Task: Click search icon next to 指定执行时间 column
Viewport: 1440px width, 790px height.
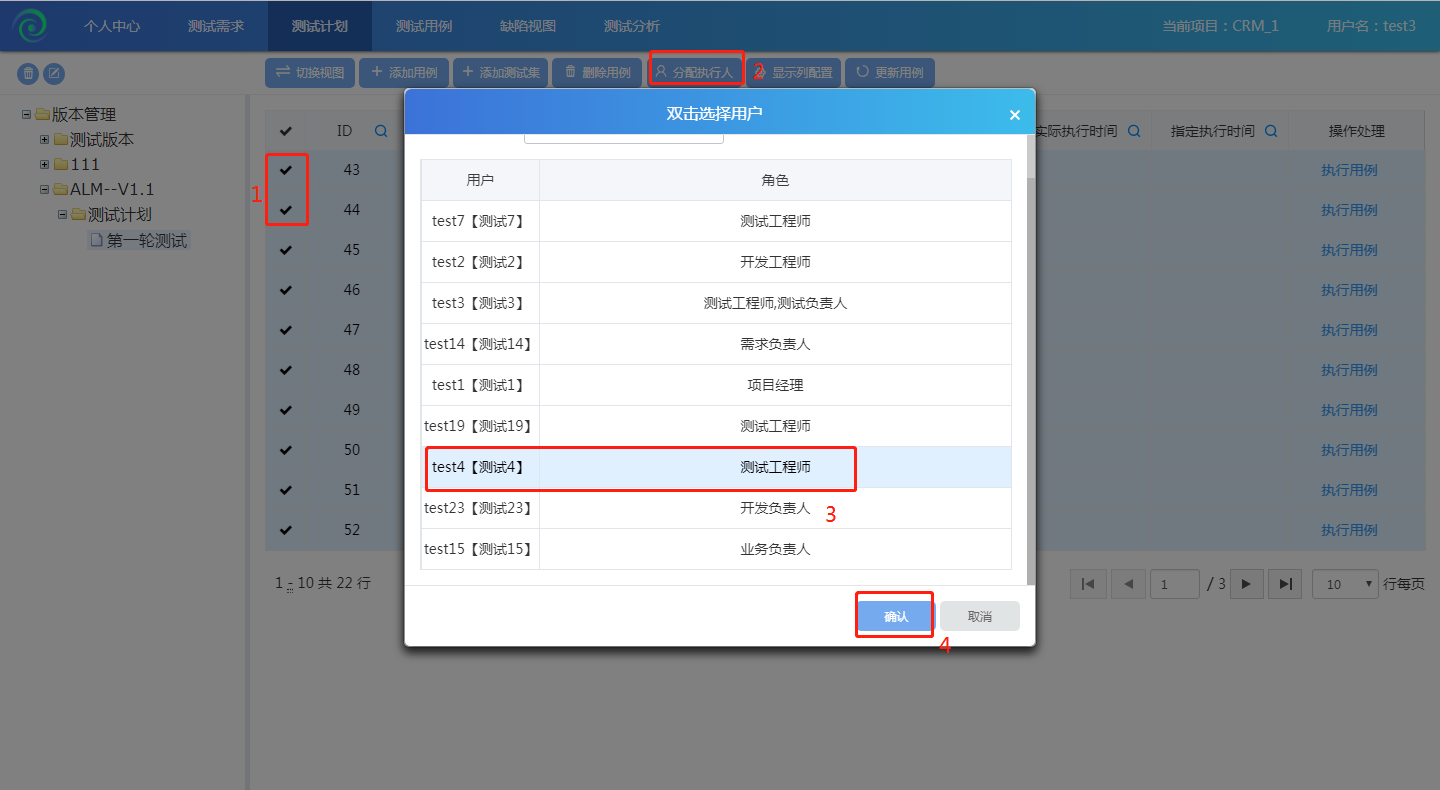Action: click(x=1271, y=131)
